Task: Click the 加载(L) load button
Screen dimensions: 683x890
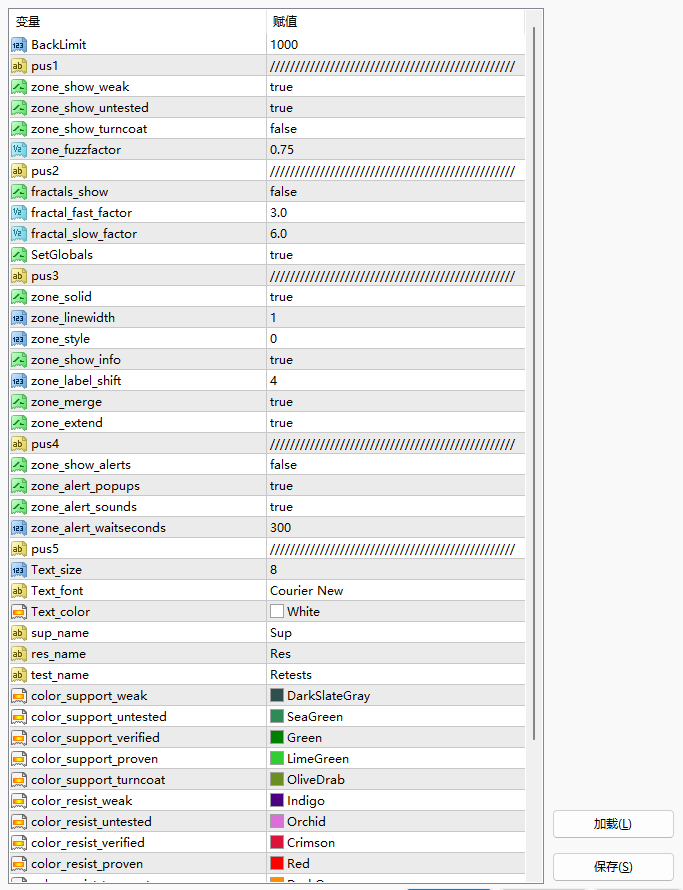Action: click(x=613, y=824)
